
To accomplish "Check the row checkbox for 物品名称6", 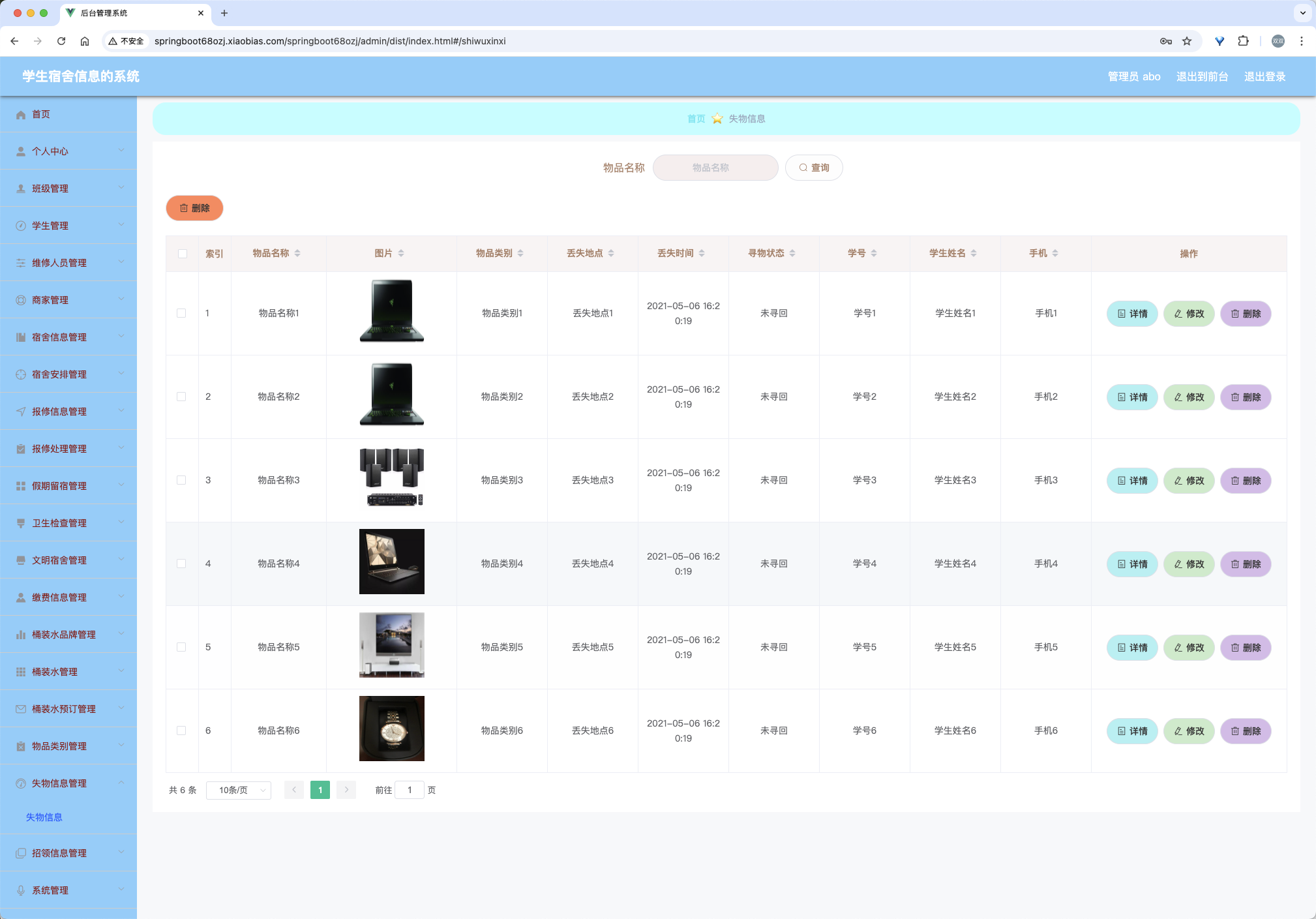I will (x=181, y=731).
